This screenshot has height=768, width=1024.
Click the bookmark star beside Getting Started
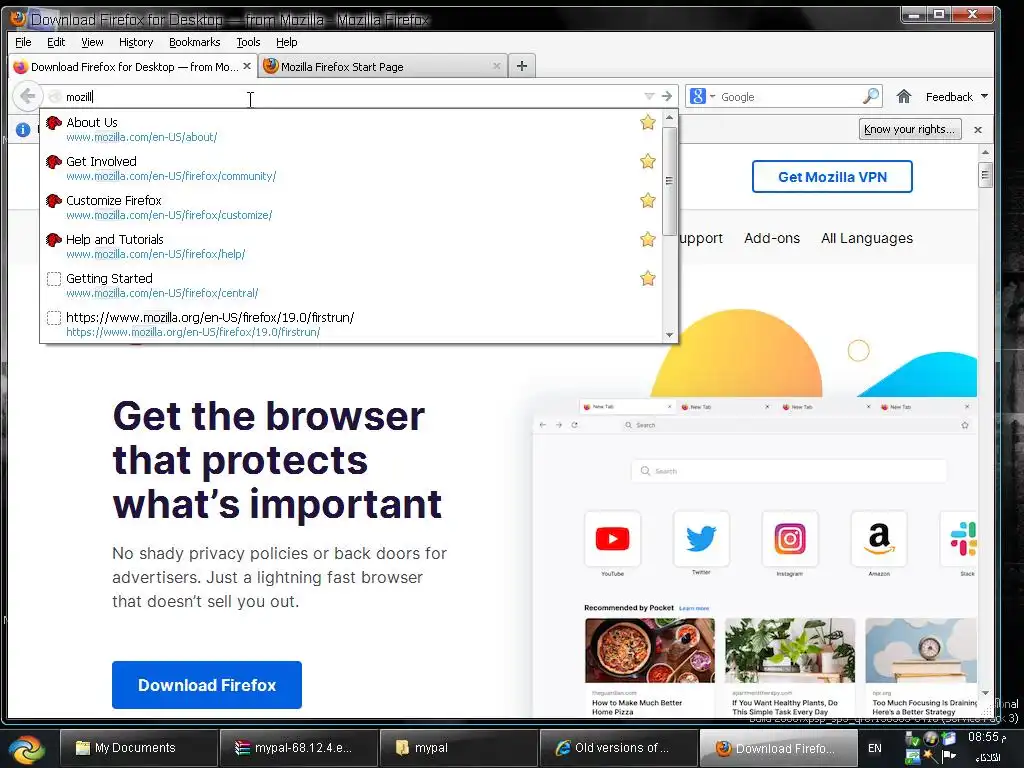point(647,278)
